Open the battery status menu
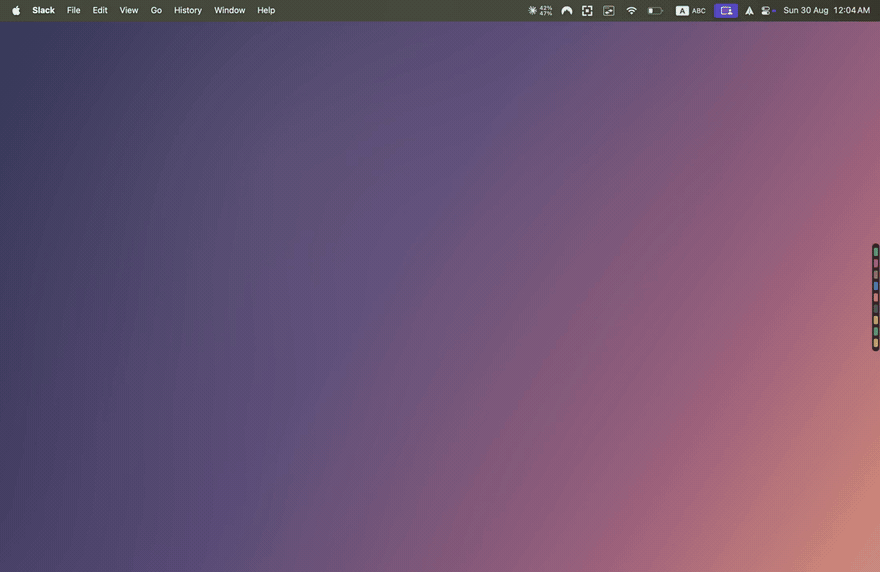The height and width of the screenshot is (572, 880). pos(655,10)
